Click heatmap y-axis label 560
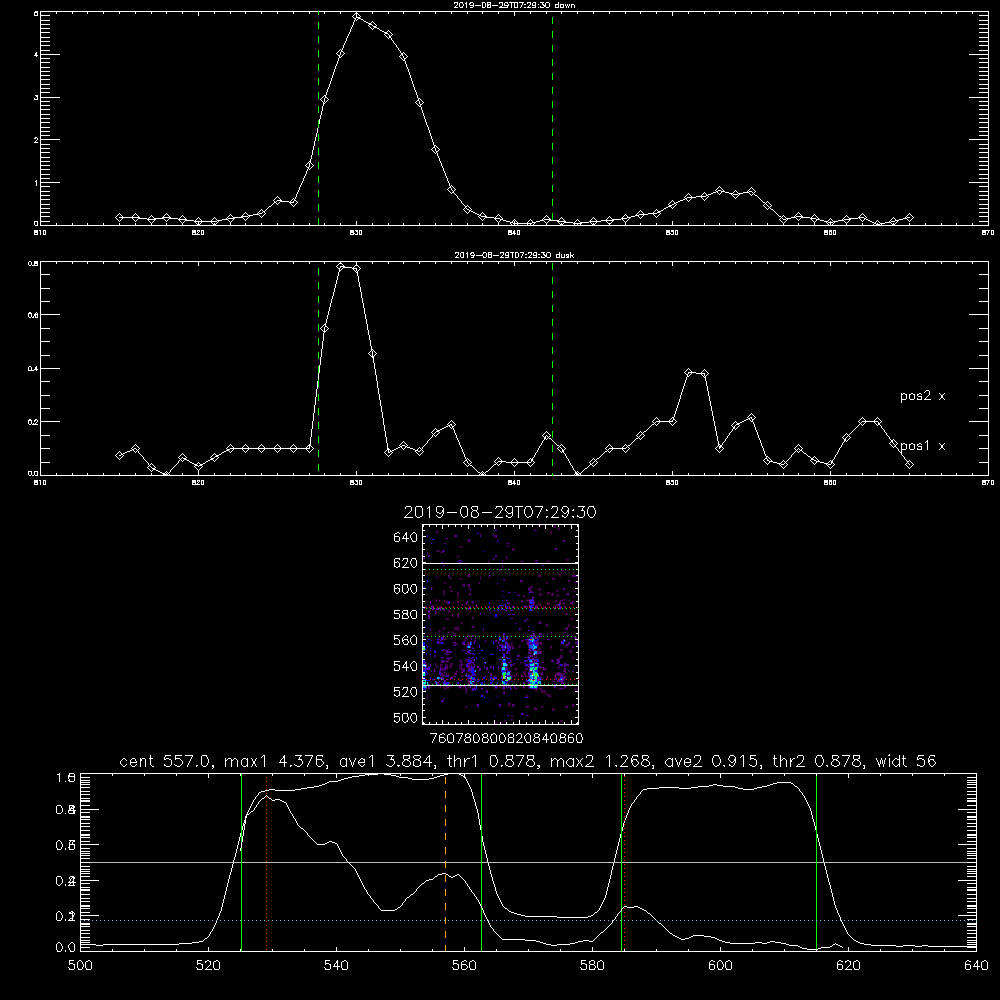This screenshot has height=1000, width=1000. pyautogui.click(x=406, y=640)
